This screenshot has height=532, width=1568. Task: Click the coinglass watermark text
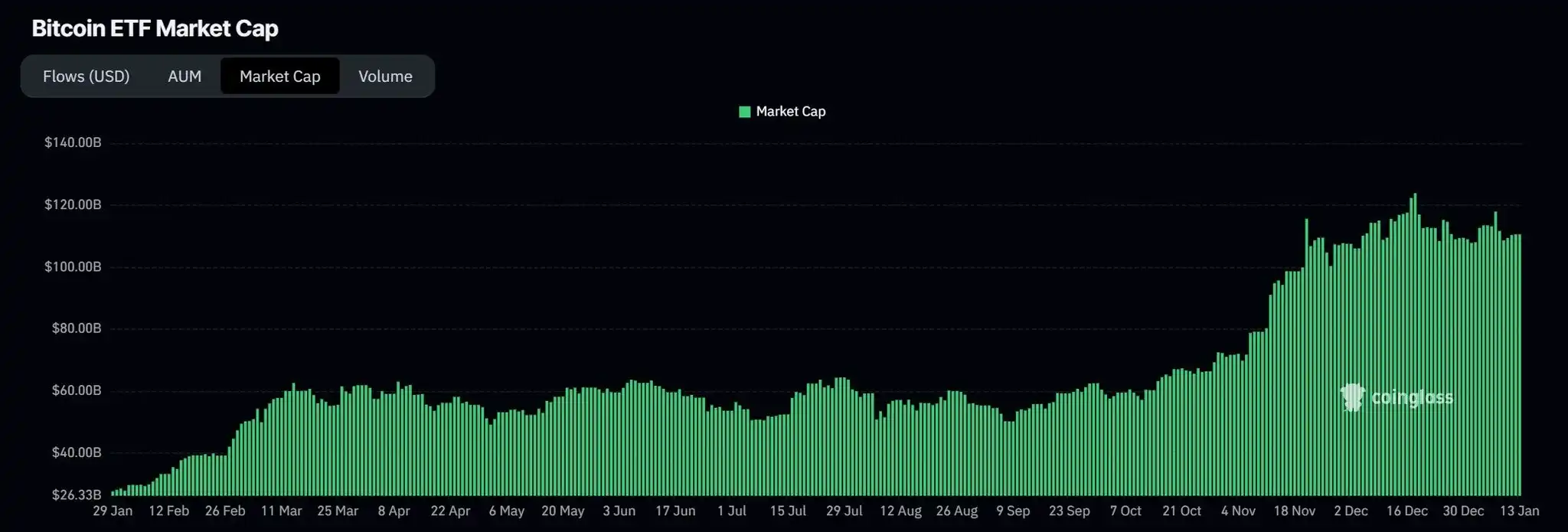(x=1411, y=397)
